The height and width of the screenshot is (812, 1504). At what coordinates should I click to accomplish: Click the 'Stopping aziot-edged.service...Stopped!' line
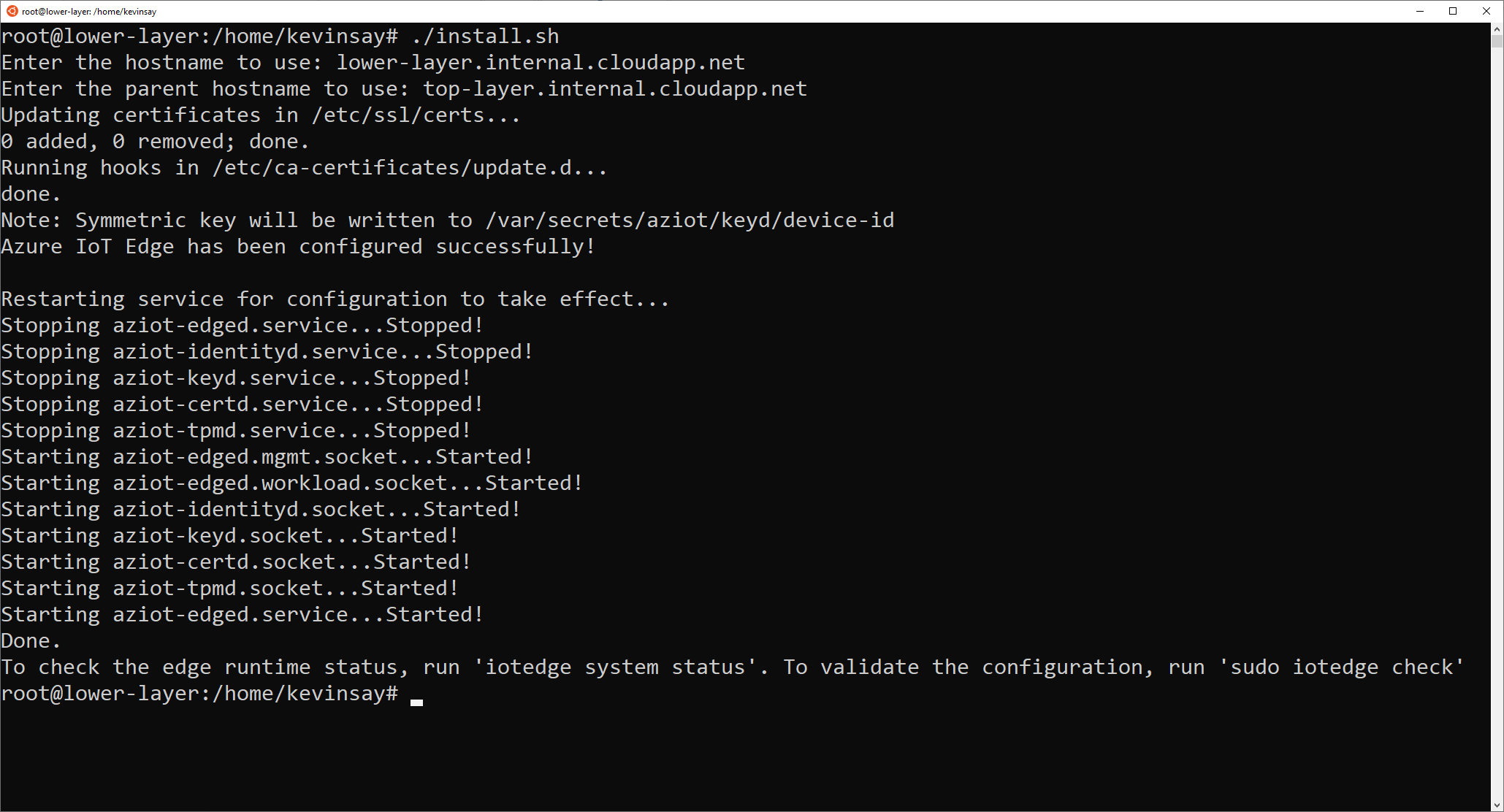pos(241,325)
